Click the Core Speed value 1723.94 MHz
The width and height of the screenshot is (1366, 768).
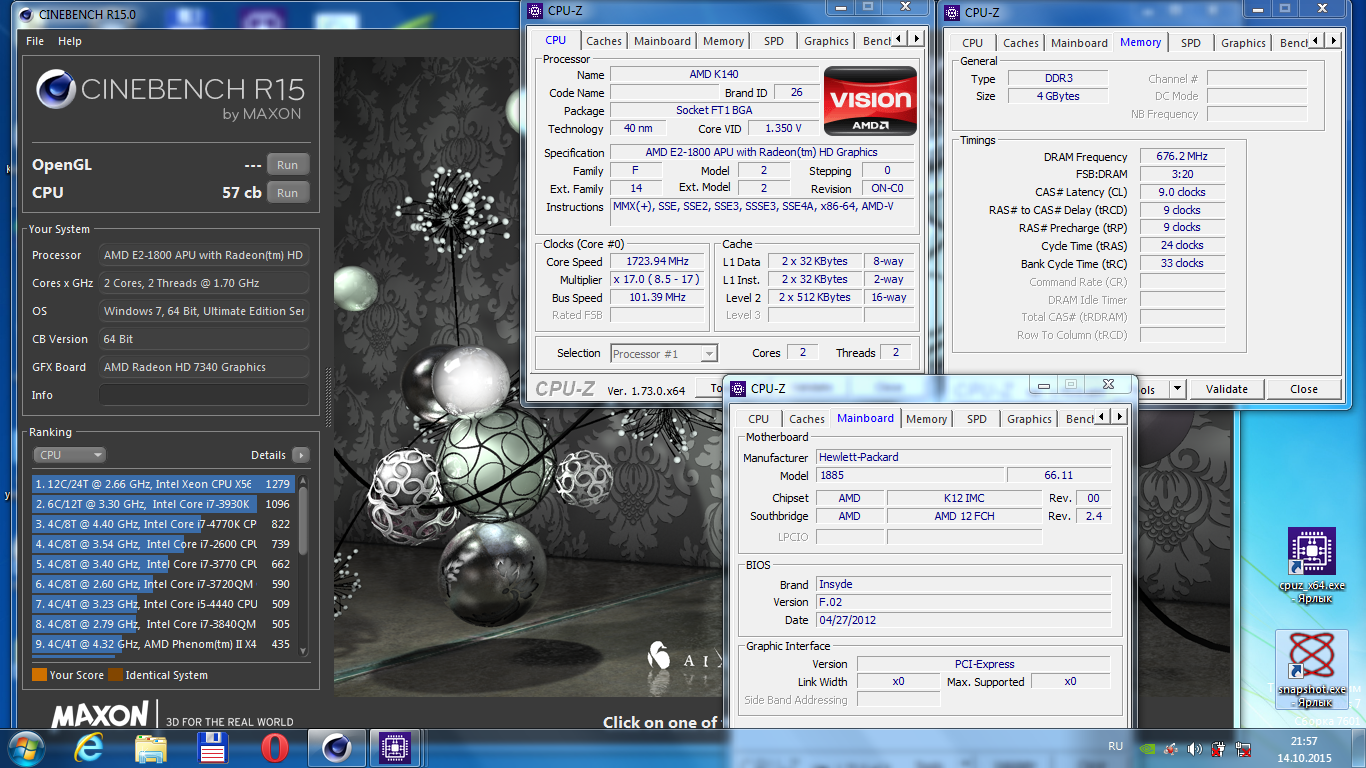tap(657, 262)
